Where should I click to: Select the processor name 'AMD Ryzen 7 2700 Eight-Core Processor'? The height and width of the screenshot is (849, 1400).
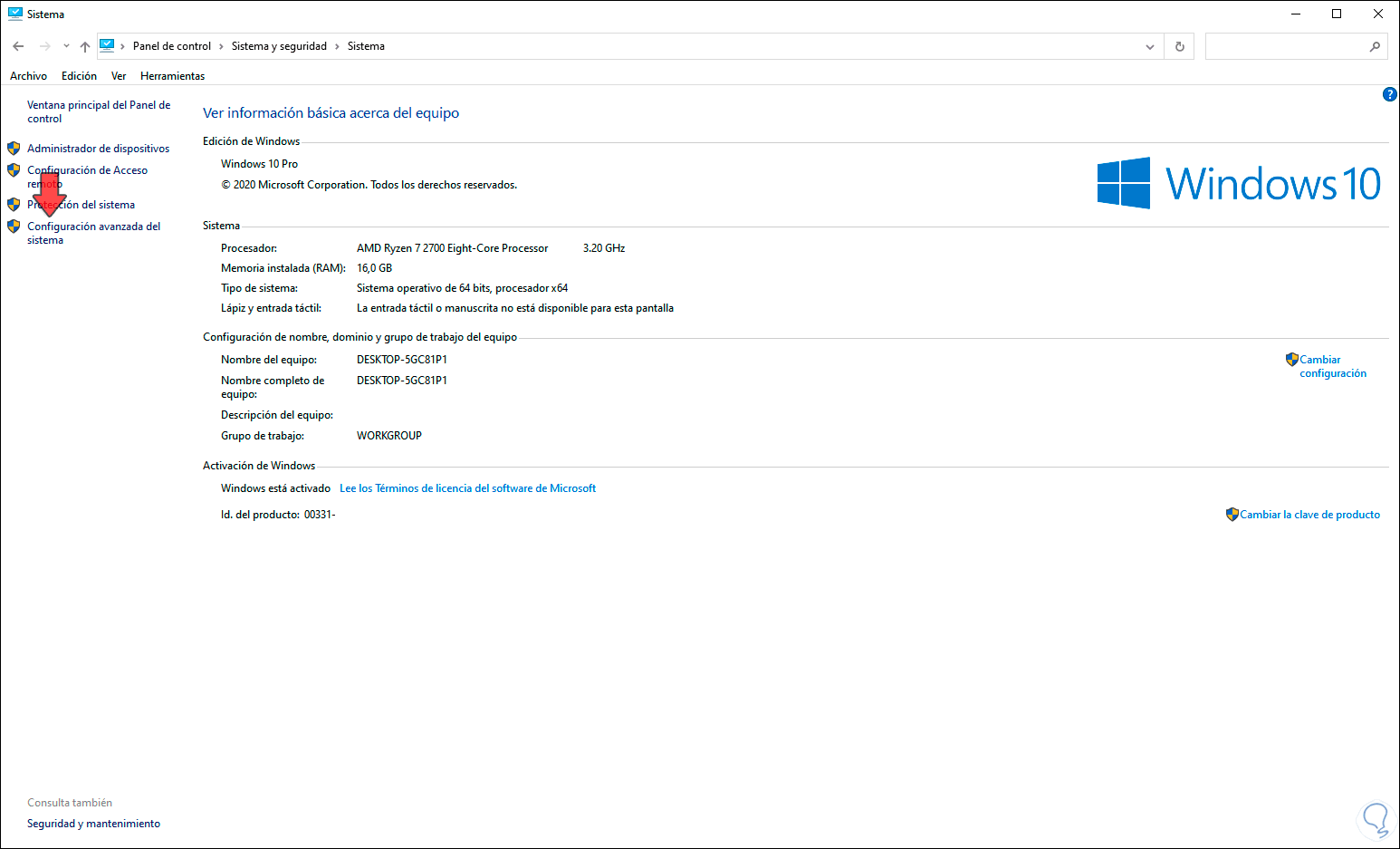click(453, 248)
